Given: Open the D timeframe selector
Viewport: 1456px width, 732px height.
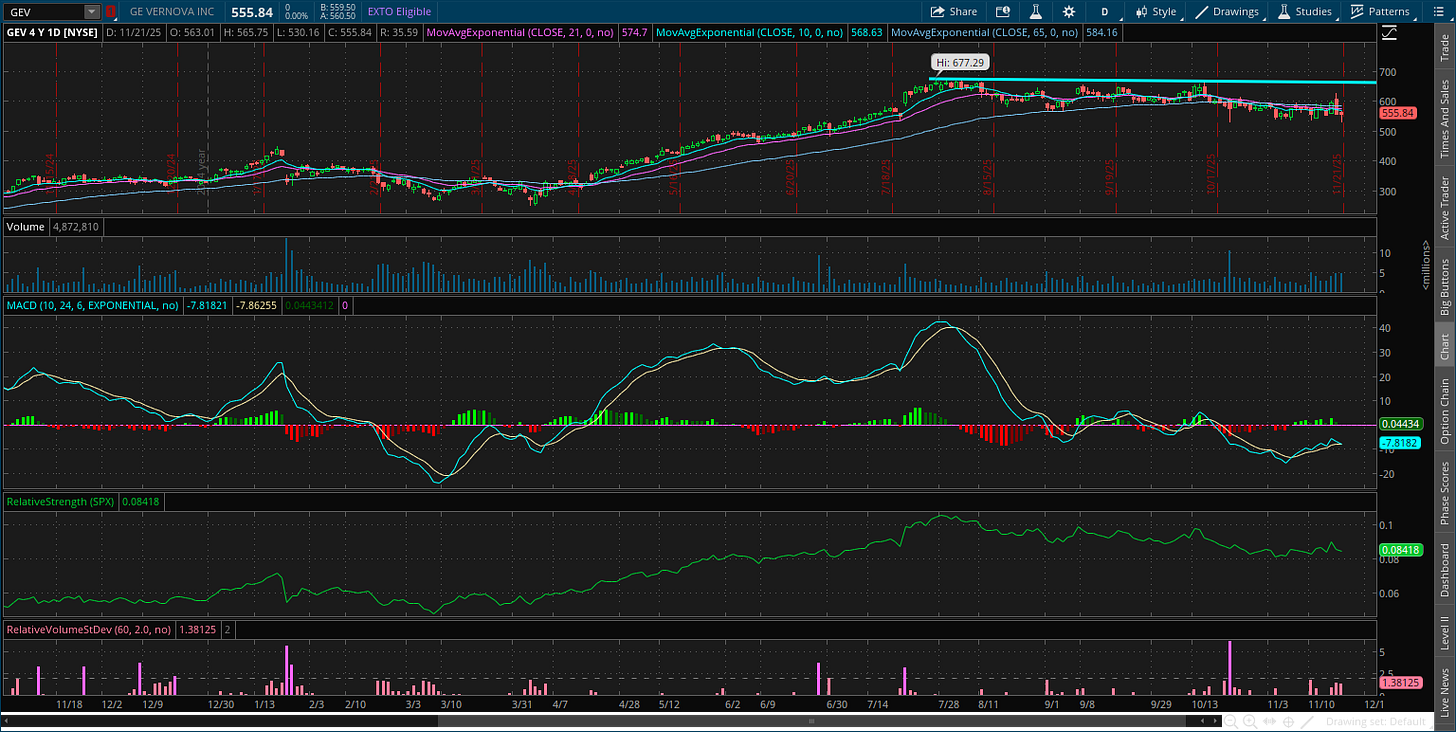Looking at the screenshot, I should (x=1104, y=12).
